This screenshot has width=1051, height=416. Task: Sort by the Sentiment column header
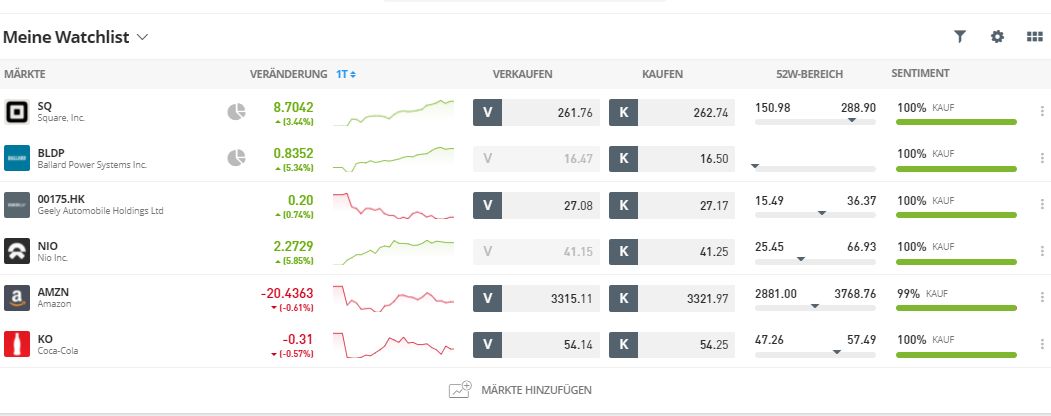pos(920,74)
